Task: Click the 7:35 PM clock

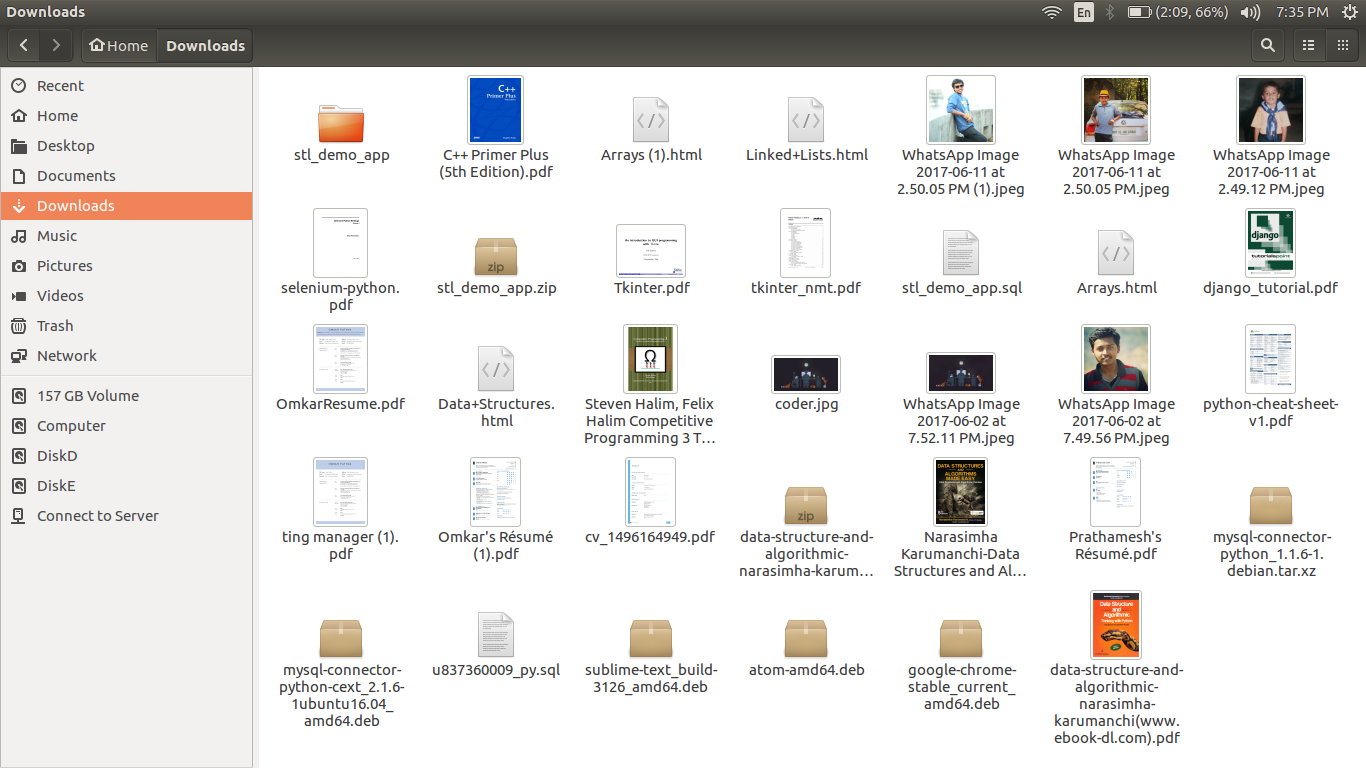Action: point(1303,12)
